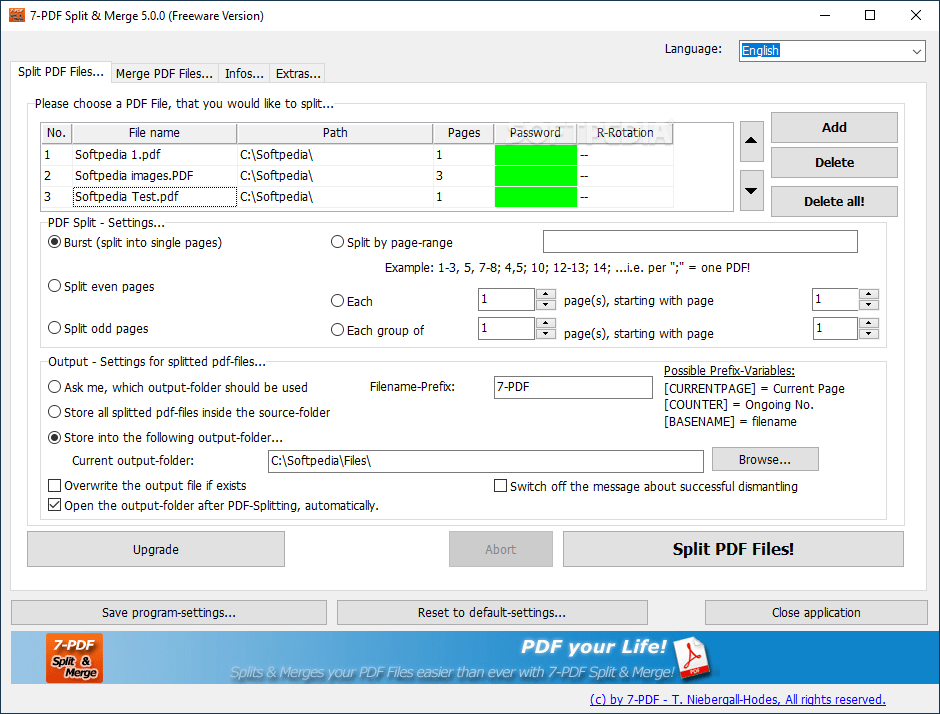Switch to the Merge PDF Files tab
The width and height of the screenshot is (940, 714).
click(x=164, y=73)
